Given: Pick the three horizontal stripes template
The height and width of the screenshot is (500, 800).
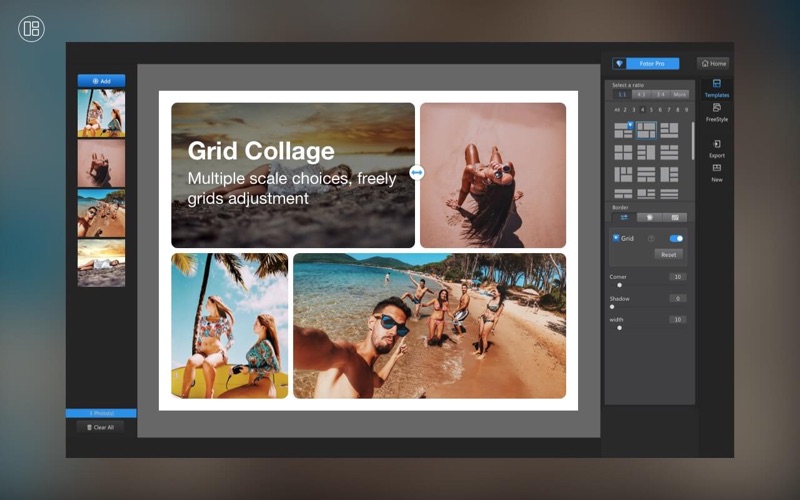Looking at the screenshot, I should click(x=669, y=193).
